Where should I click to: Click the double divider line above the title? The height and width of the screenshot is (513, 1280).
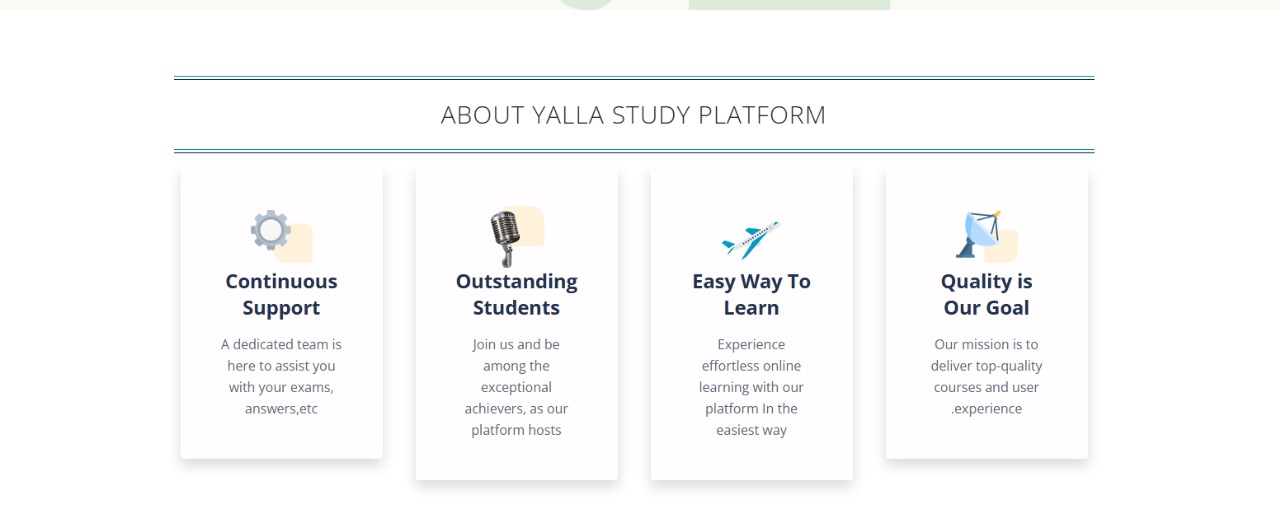634,78
